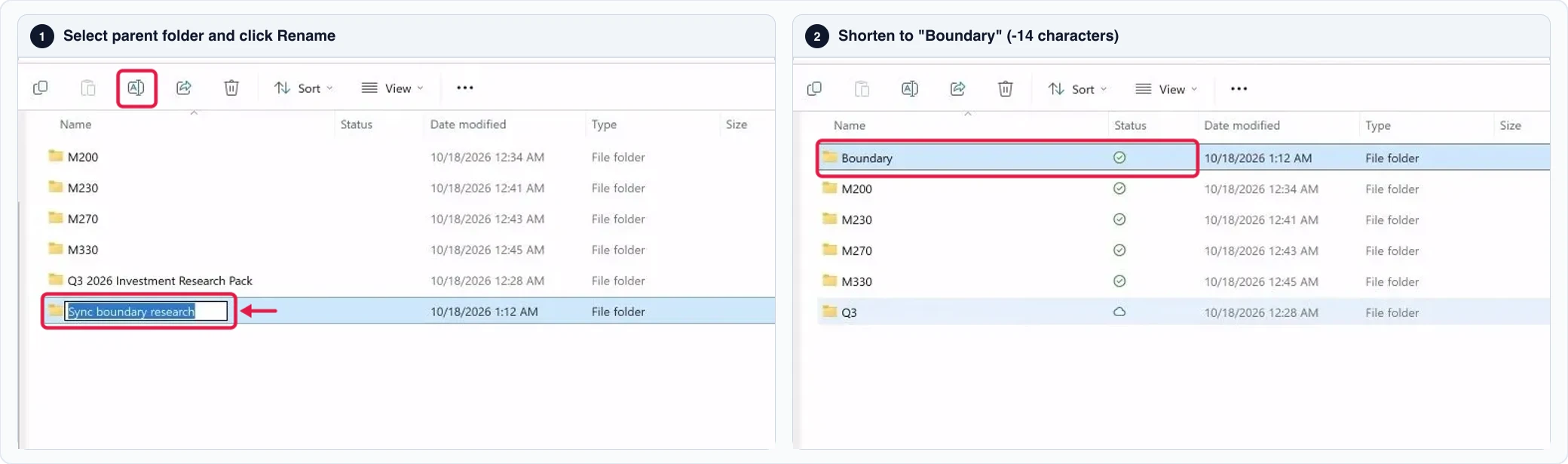The height and width of the screenshot is (464, 1568).
Task: Click folder icon of Q3 in right panel
Action: 830,311
